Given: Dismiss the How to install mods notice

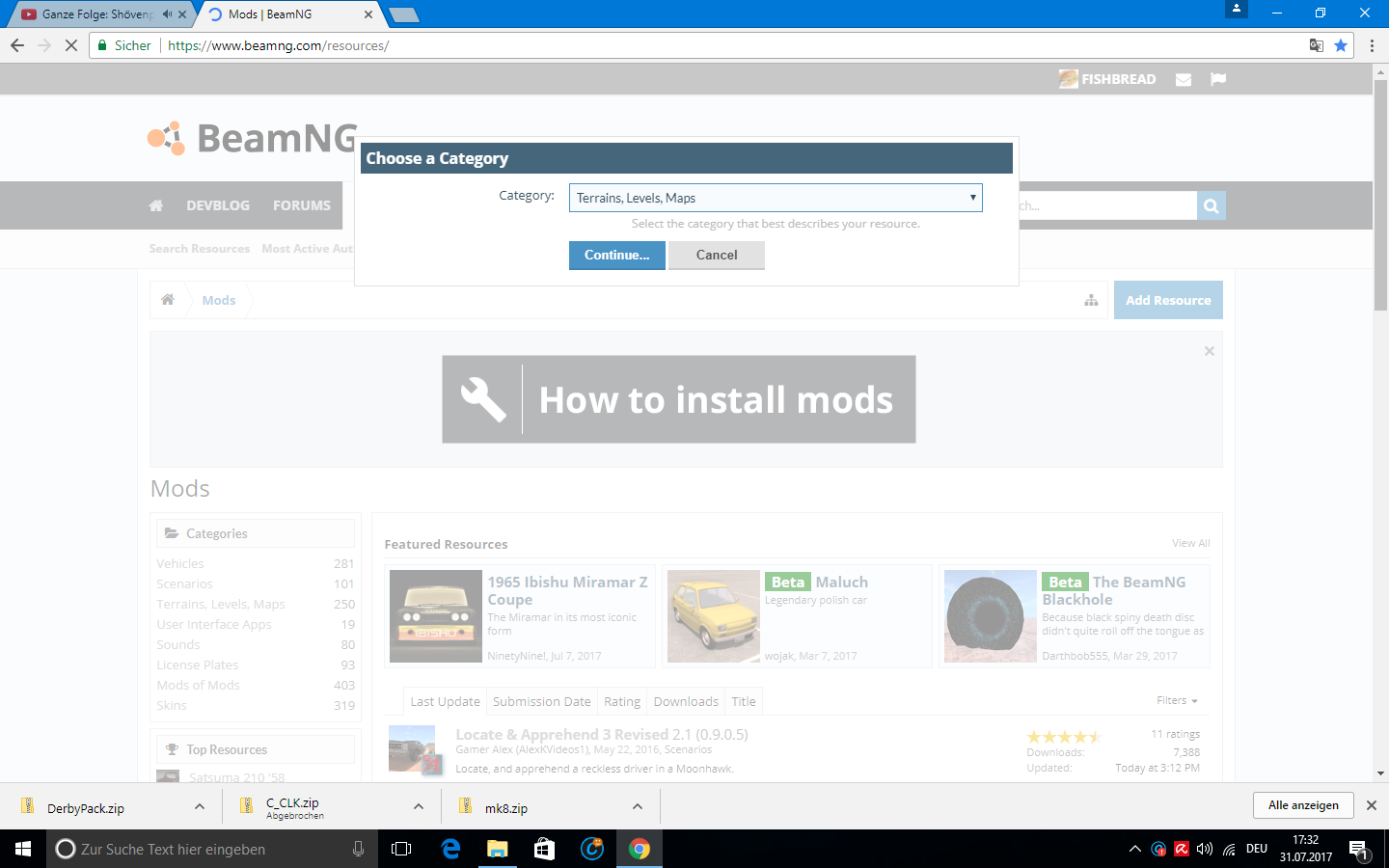Looking at the screenshot, I should (1210, 351).
